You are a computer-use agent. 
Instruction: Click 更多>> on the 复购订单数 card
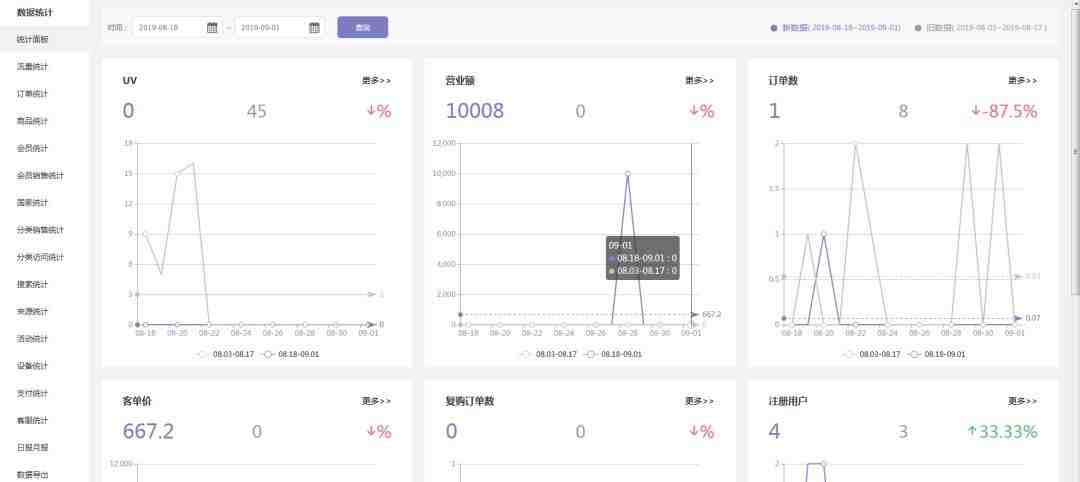click(699, 401)
